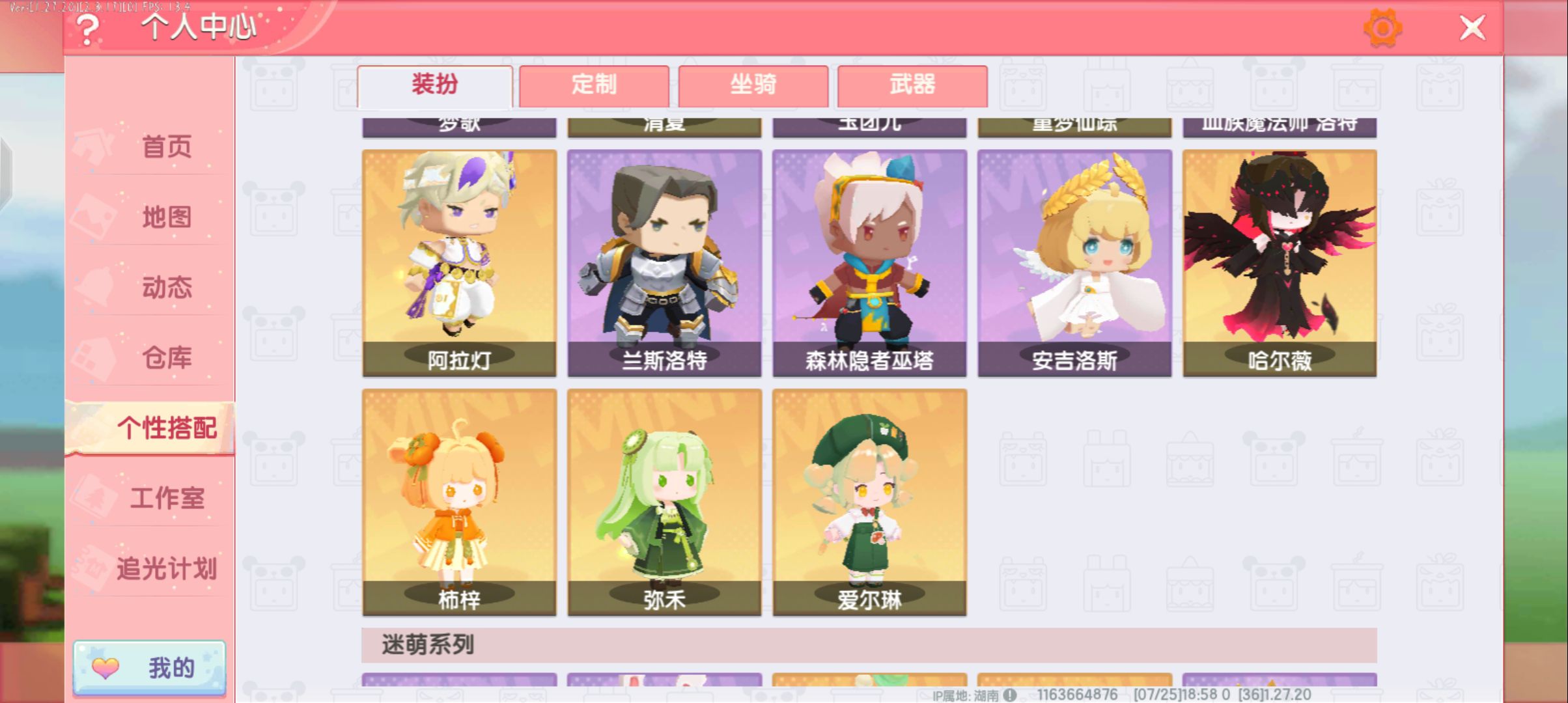Switch to the 定制 tab
The image size is (1568, 703).
pos(594,85)
